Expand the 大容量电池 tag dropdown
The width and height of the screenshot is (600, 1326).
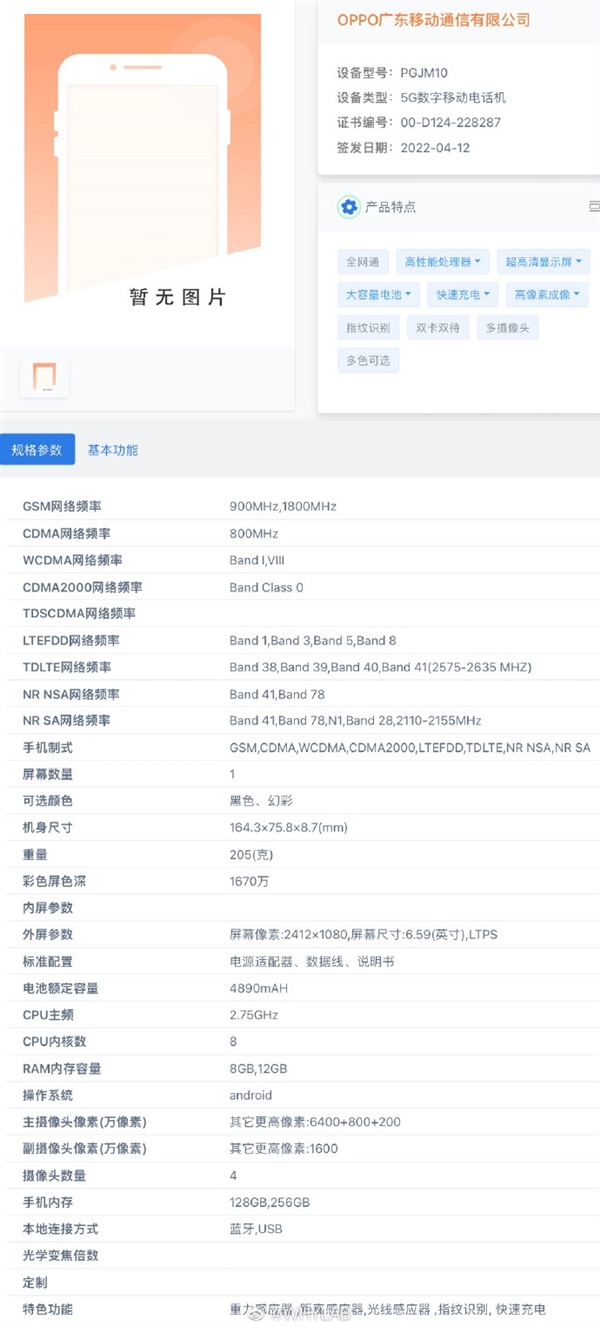tap(379, 295)
